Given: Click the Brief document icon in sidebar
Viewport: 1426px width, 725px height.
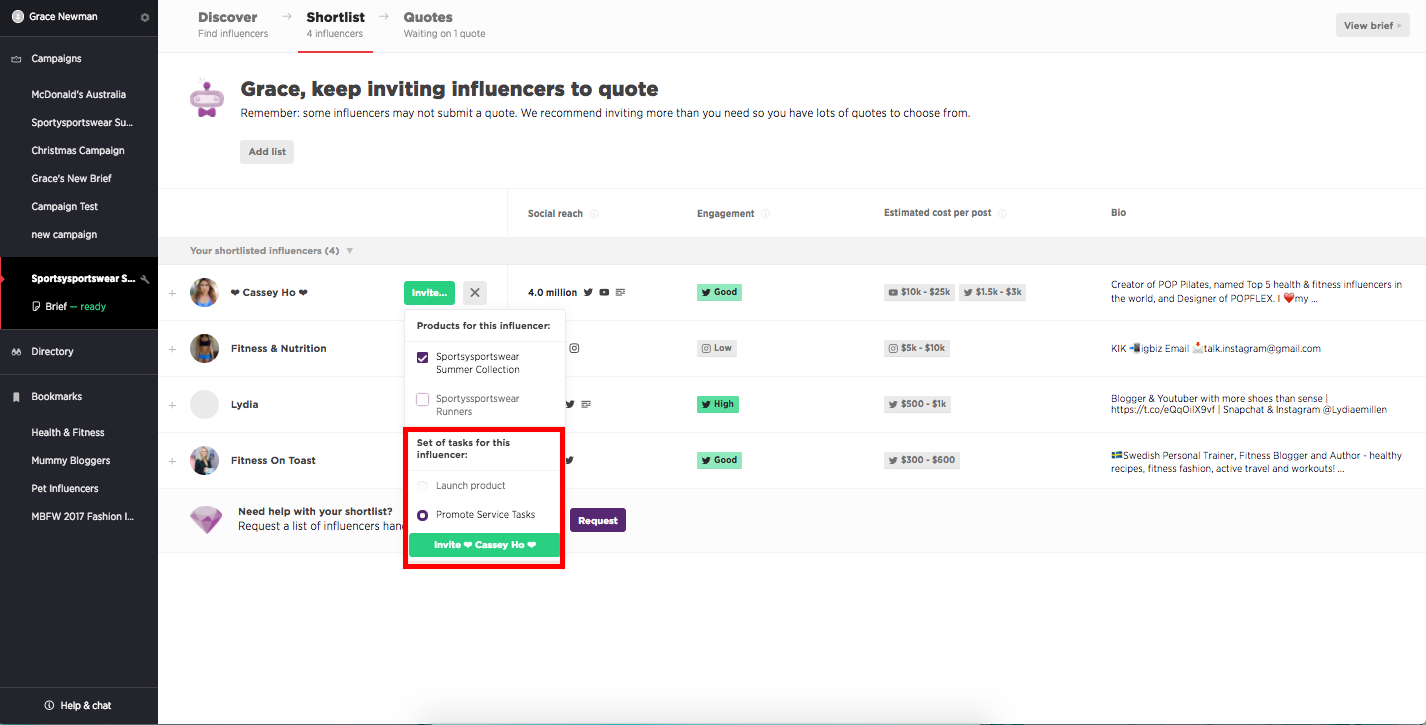Looking at the screenshot, I should coord(36,307).
